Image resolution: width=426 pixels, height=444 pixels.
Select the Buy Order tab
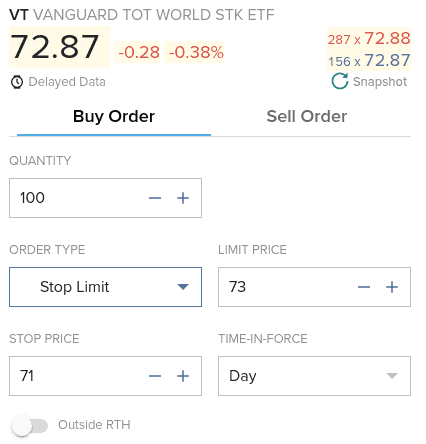pos(114,117)
